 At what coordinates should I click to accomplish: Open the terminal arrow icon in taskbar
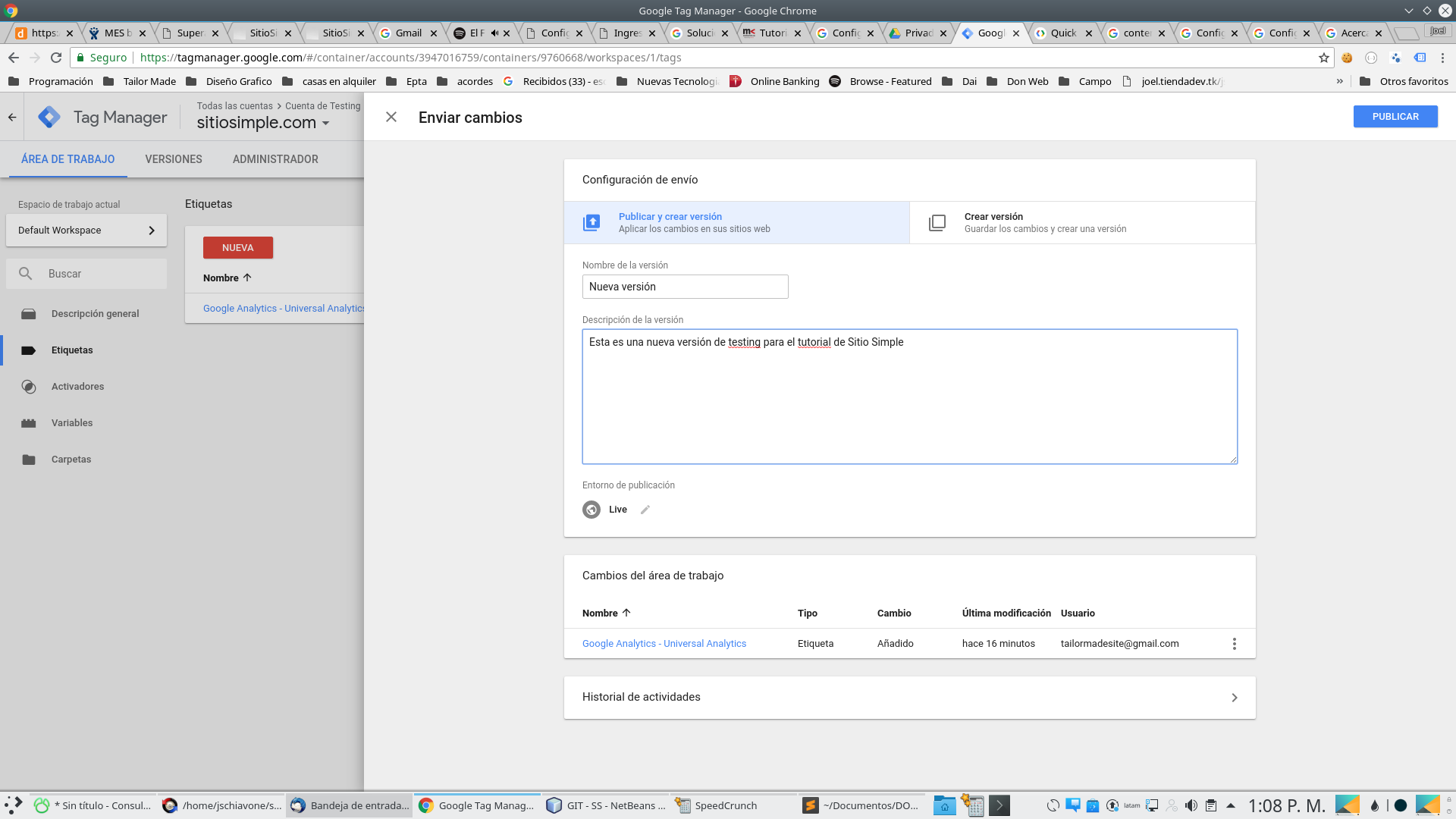(x=999, y=805)
